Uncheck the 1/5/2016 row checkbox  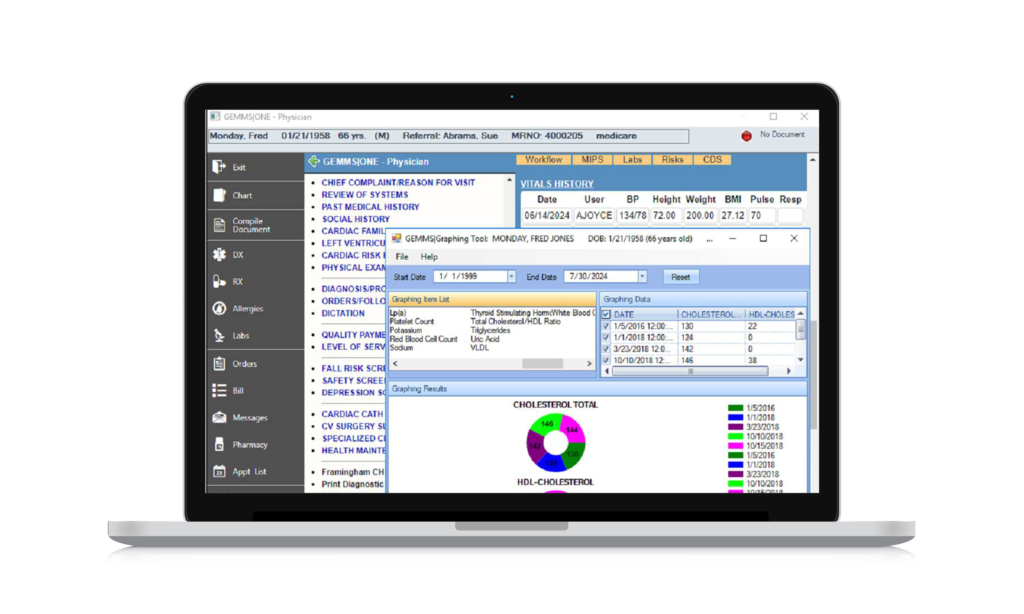606,326
